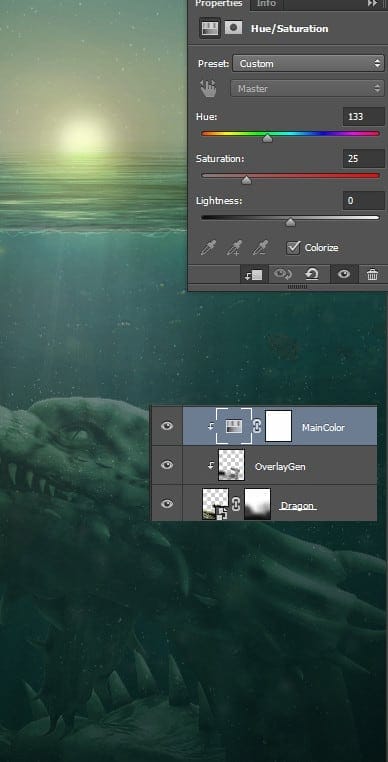The height and width of the screenshot is (762, 388).
Task: Click the Lightness label
Action: tap(218, 201)
